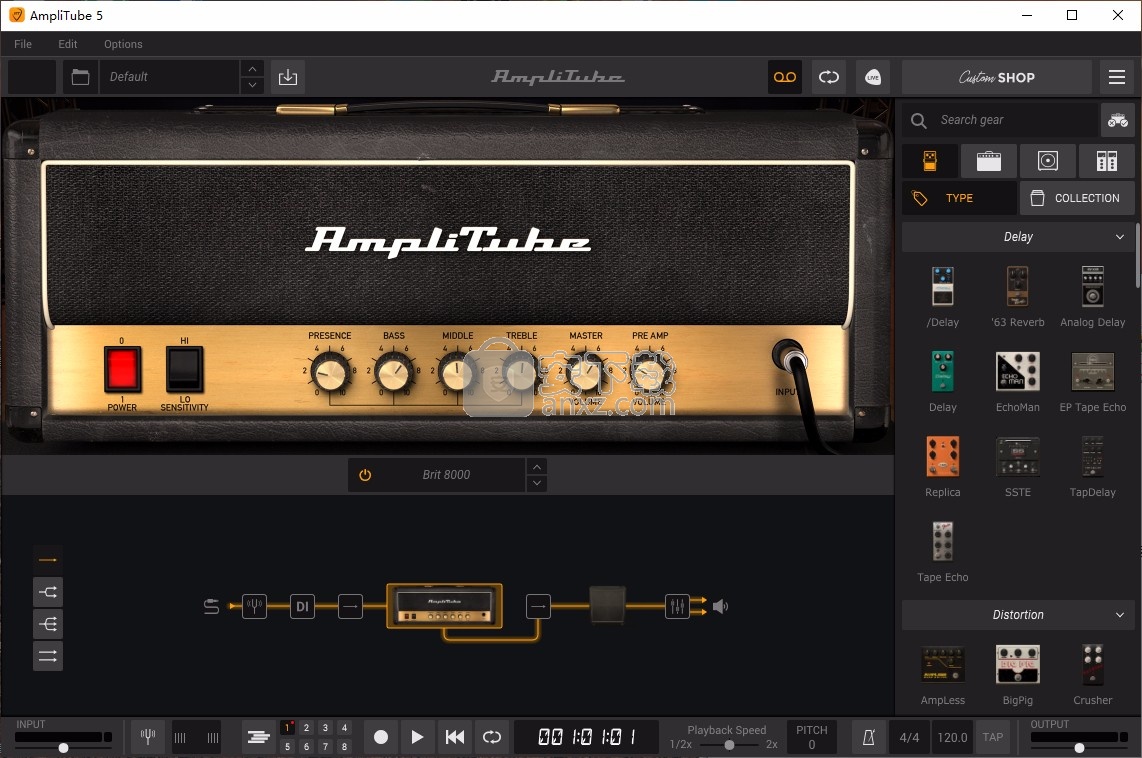Select the stomp pedal gear category icon
The image size is (1142, 758).
[x=930, y=161]
